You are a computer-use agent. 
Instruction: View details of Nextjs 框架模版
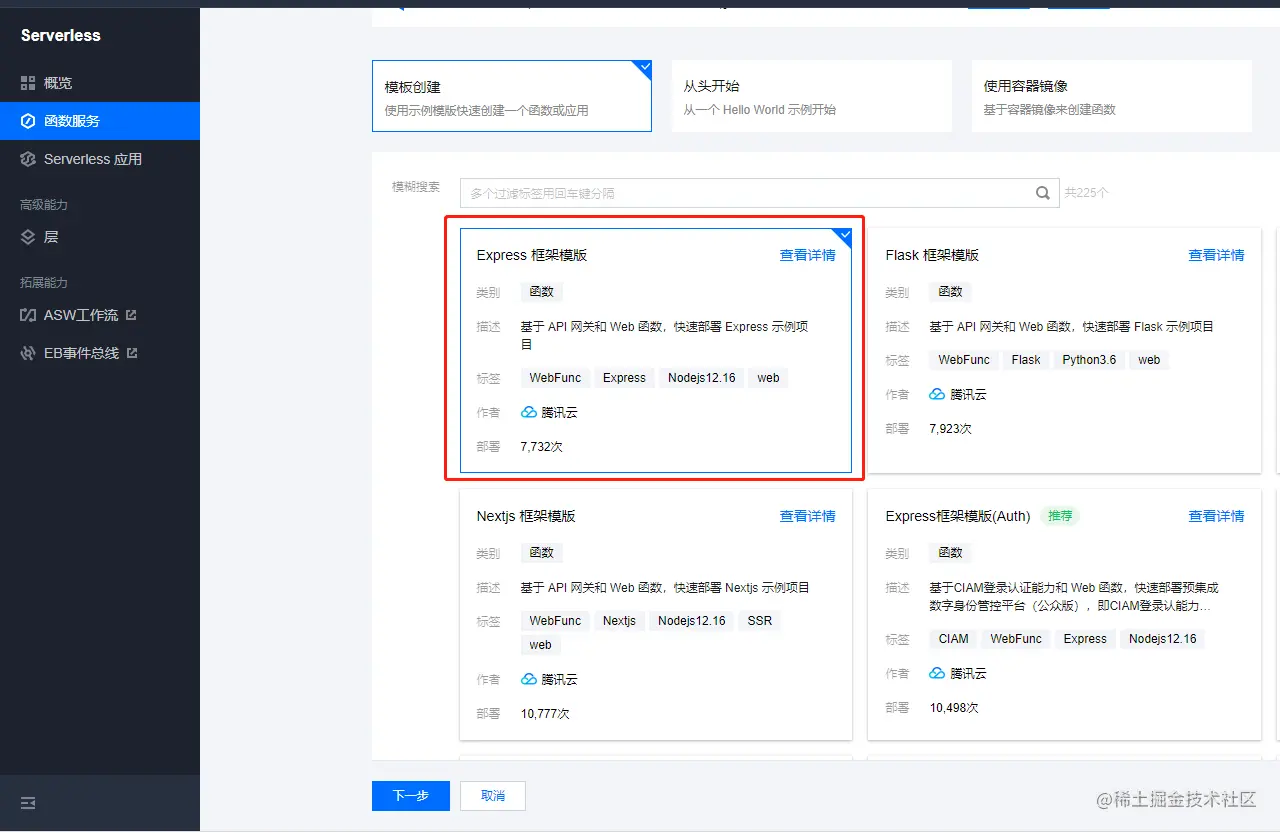coord(807,516)
